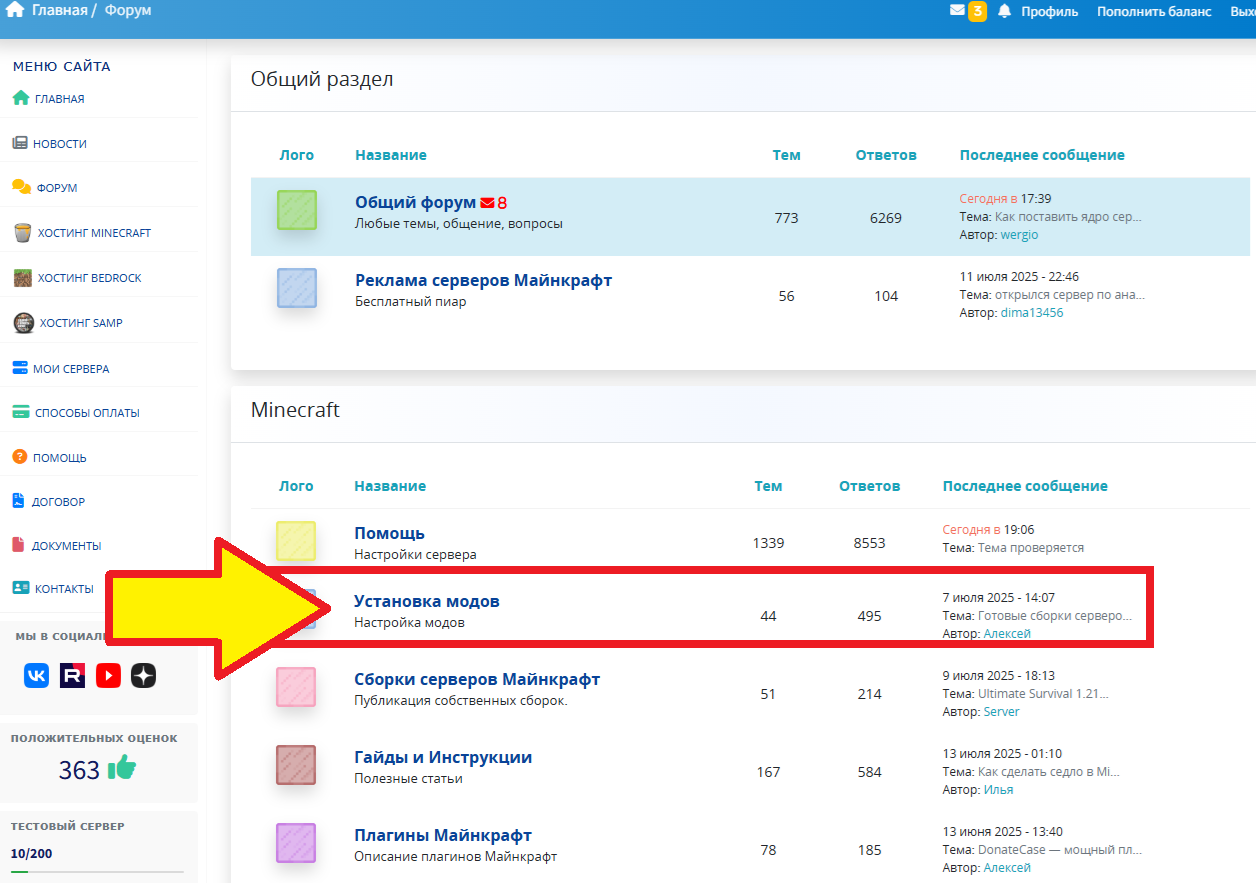The image size is (1256, 883).
Task: Open Реклама серверов Майнкрафт forum
Action: (x=483, y=280)
